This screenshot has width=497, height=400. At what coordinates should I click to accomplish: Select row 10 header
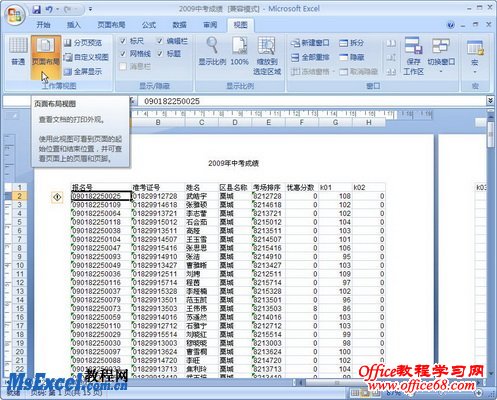click(20, 265)
